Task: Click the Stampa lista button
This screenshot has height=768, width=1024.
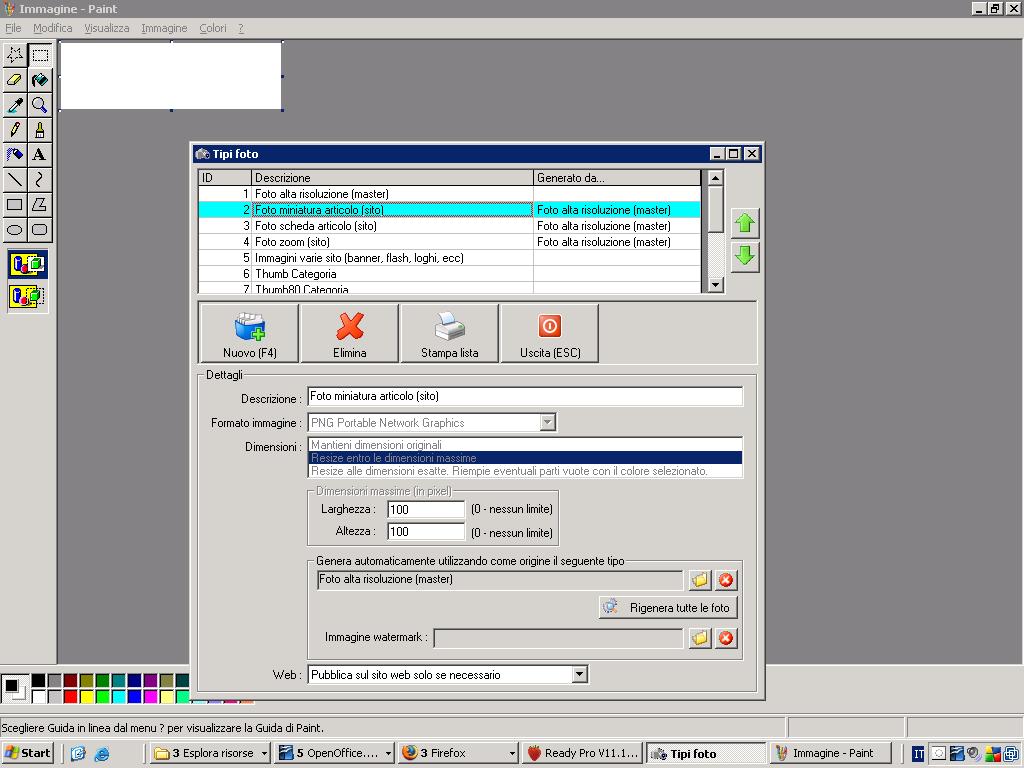Action: [x=449, y=334]
